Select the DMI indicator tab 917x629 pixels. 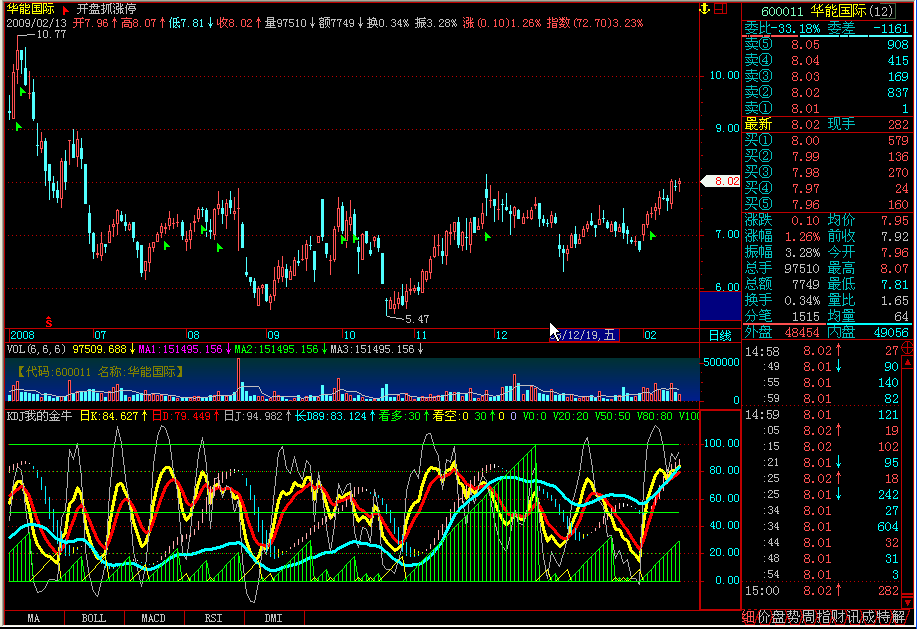[273, 618]
